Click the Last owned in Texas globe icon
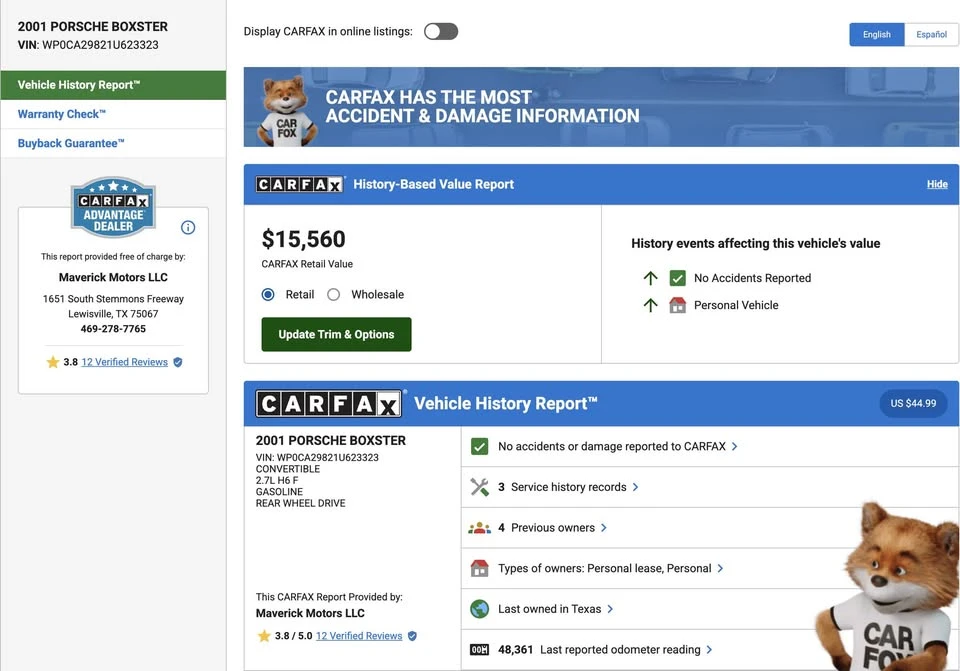The height and width of the screenshot is (671, 960). [479, 609]
